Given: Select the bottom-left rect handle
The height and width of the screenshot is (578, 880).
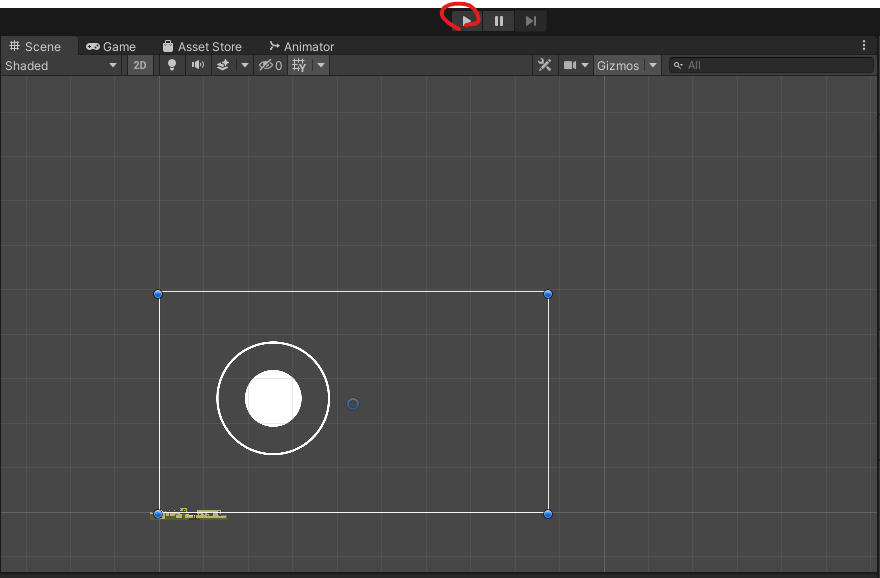Looking at the screenshot, I should 158,514.
